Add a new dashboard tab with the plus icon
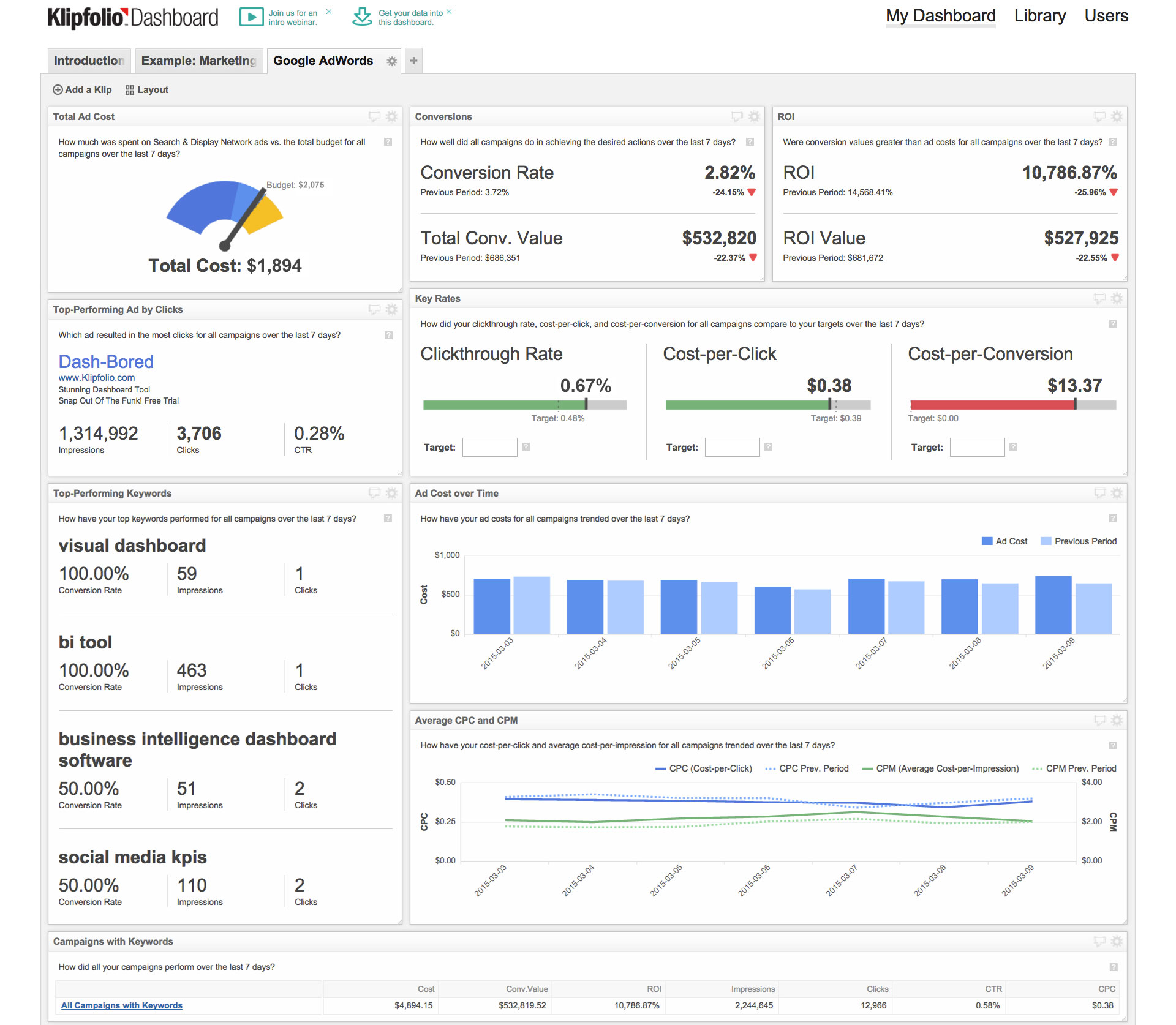Viewport: 1176px width, 1025px height. point(413,61)
